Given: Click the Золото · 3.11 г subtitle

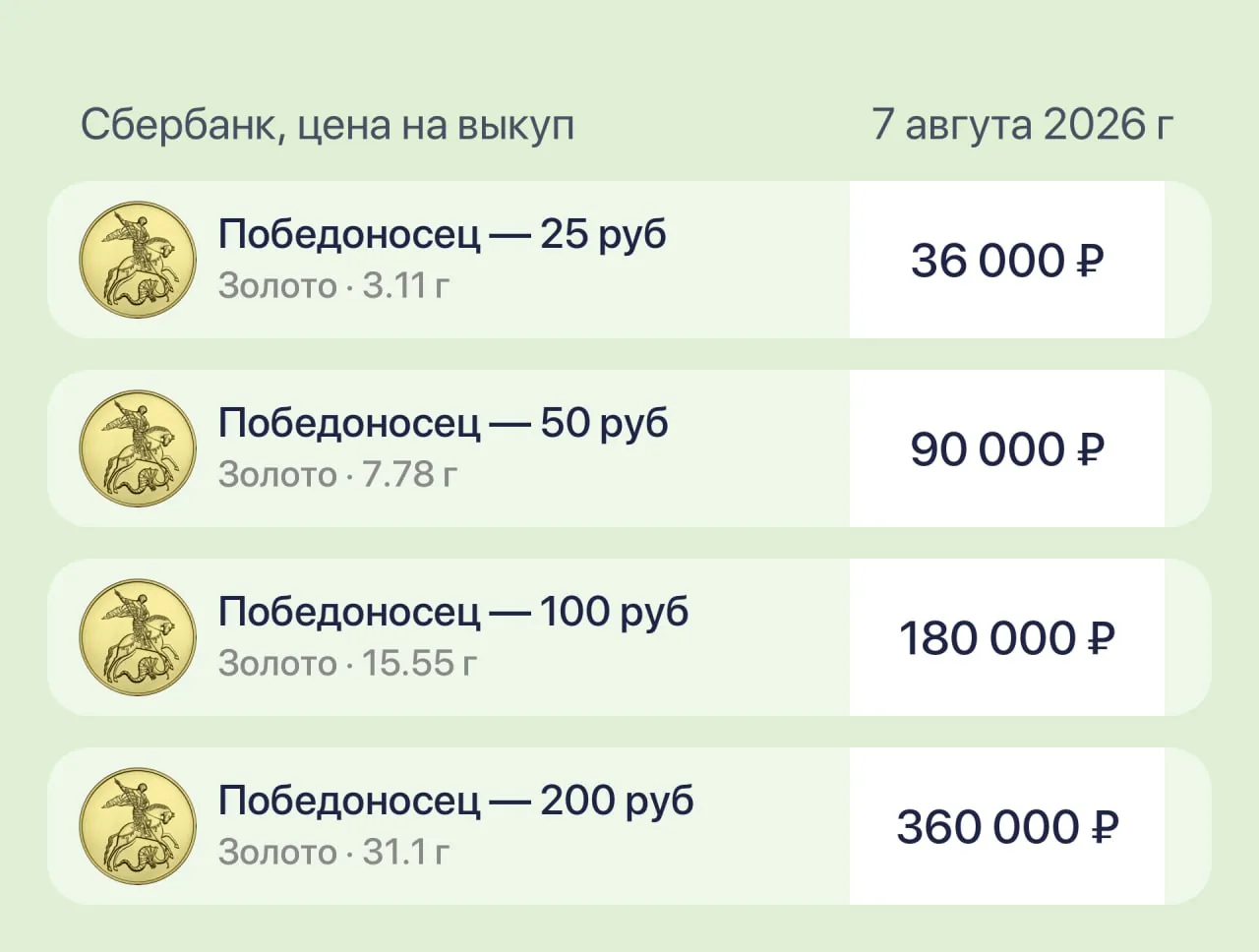Looking at the screenshot, I should tap(334, 286).
